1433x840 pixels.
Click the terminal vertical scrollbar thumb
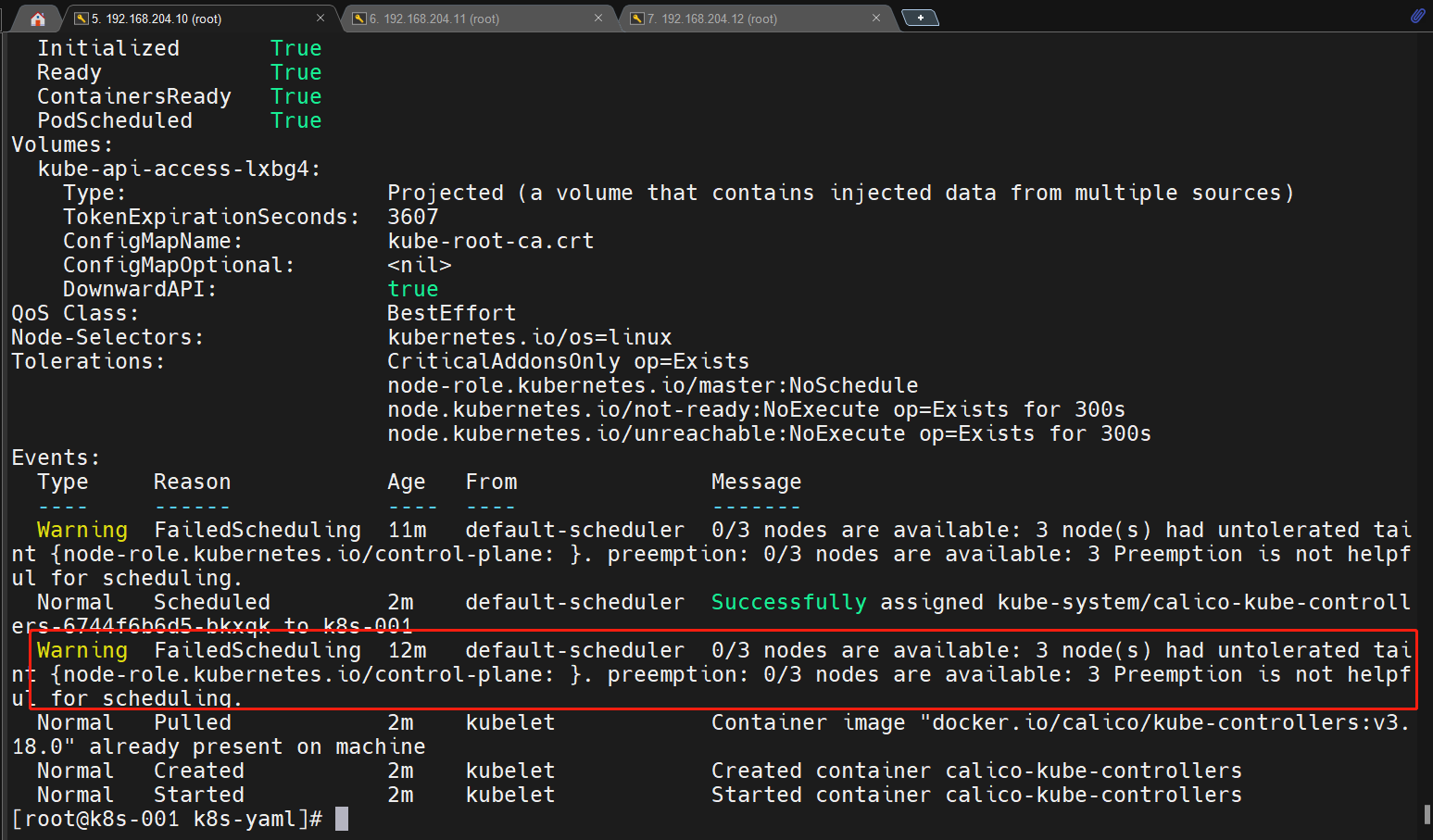point(1427,815)
